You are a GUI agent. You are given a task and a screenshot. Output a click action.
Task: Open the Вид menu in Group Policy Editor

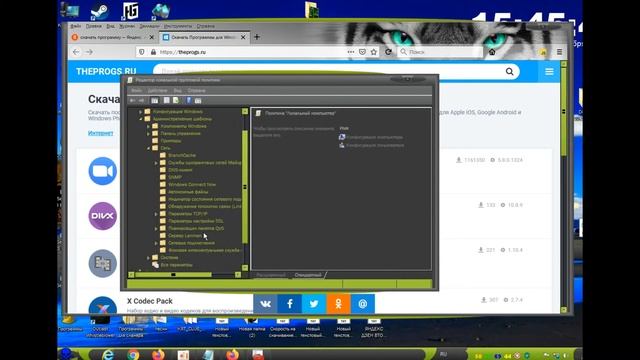point(178,90)
